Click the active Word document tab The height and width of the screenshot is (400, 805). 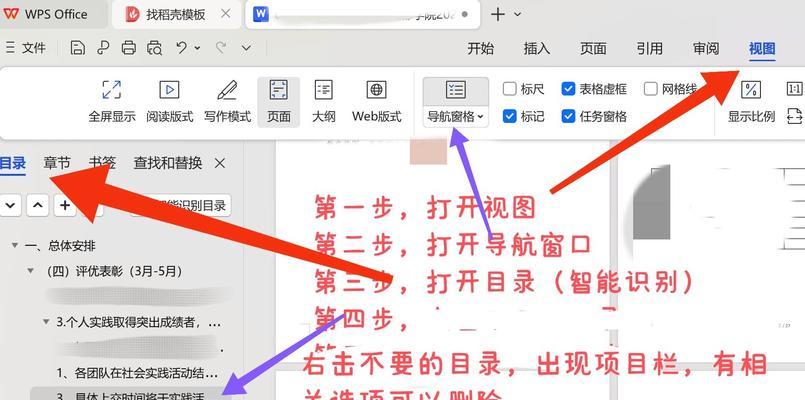coord(362,14)
